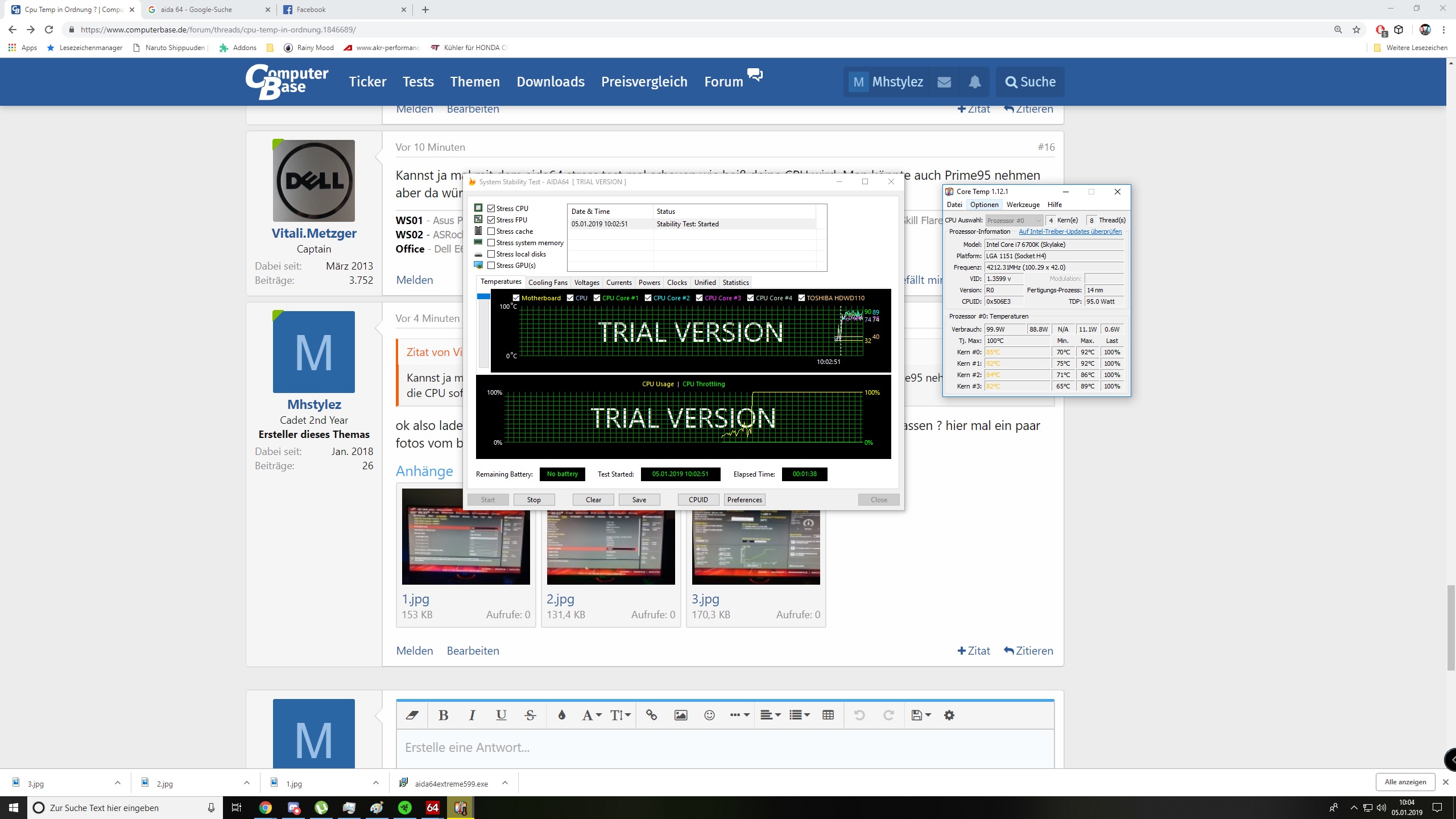Screen dimensions: 1456x819
Task: Open the Optionen menu in Core Temp
Action: coord(984,205)
